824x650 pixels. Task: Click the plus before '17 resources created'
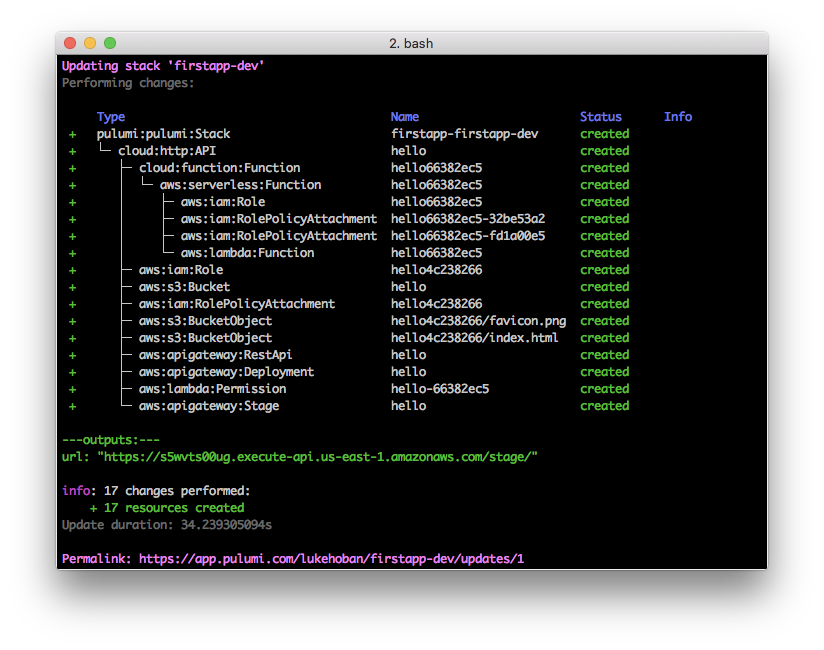(93, 508)
